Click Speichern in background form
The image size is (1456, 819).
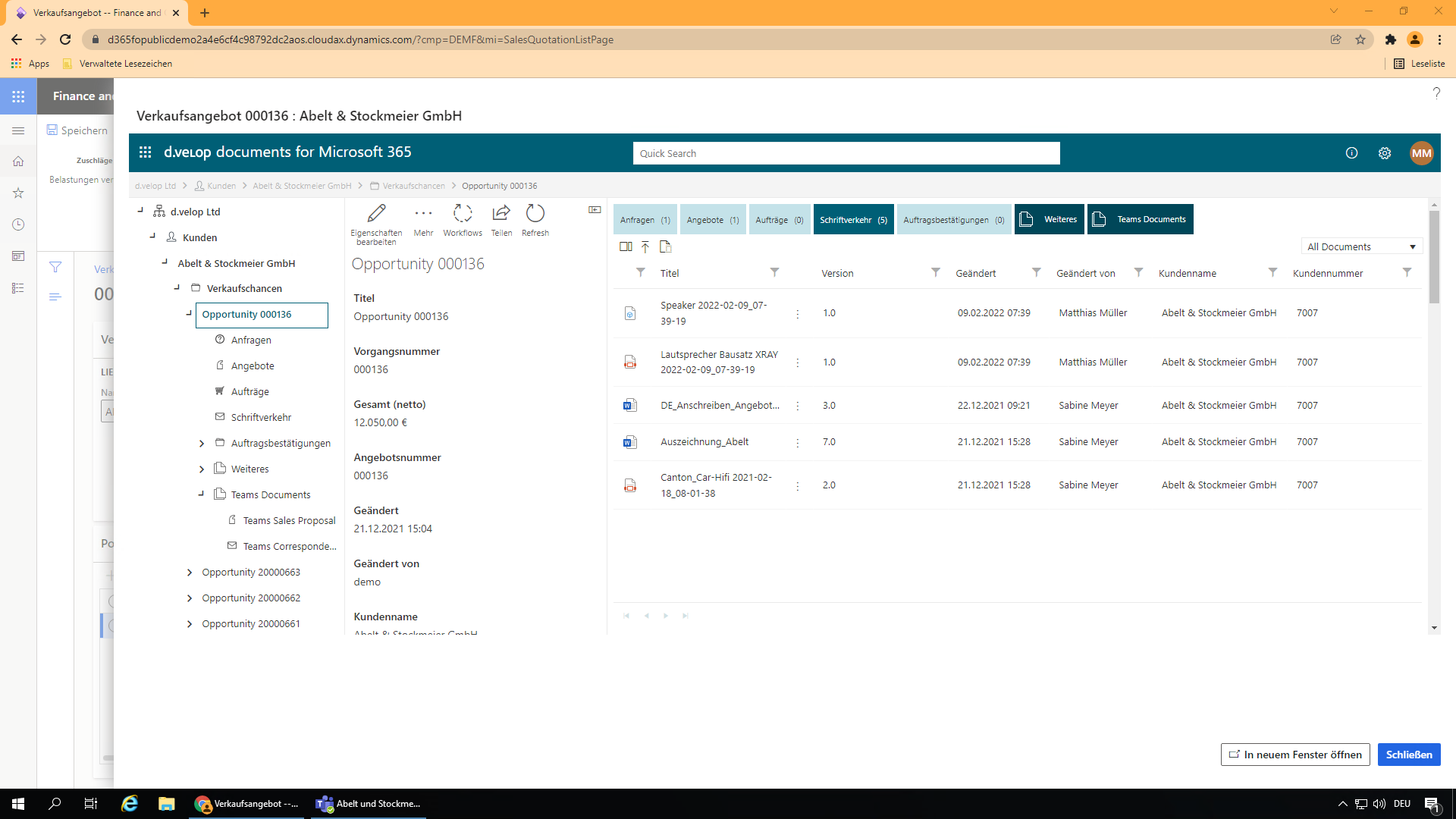77,130
